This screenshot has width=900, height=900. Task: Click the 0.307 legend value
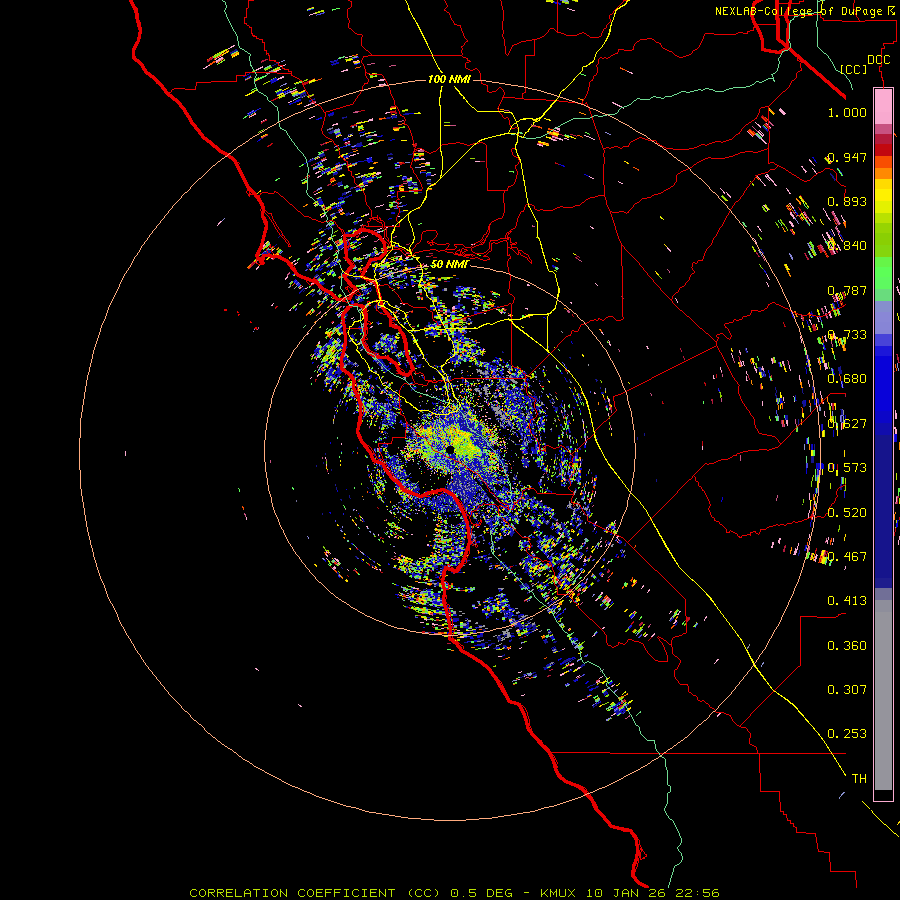847,690
